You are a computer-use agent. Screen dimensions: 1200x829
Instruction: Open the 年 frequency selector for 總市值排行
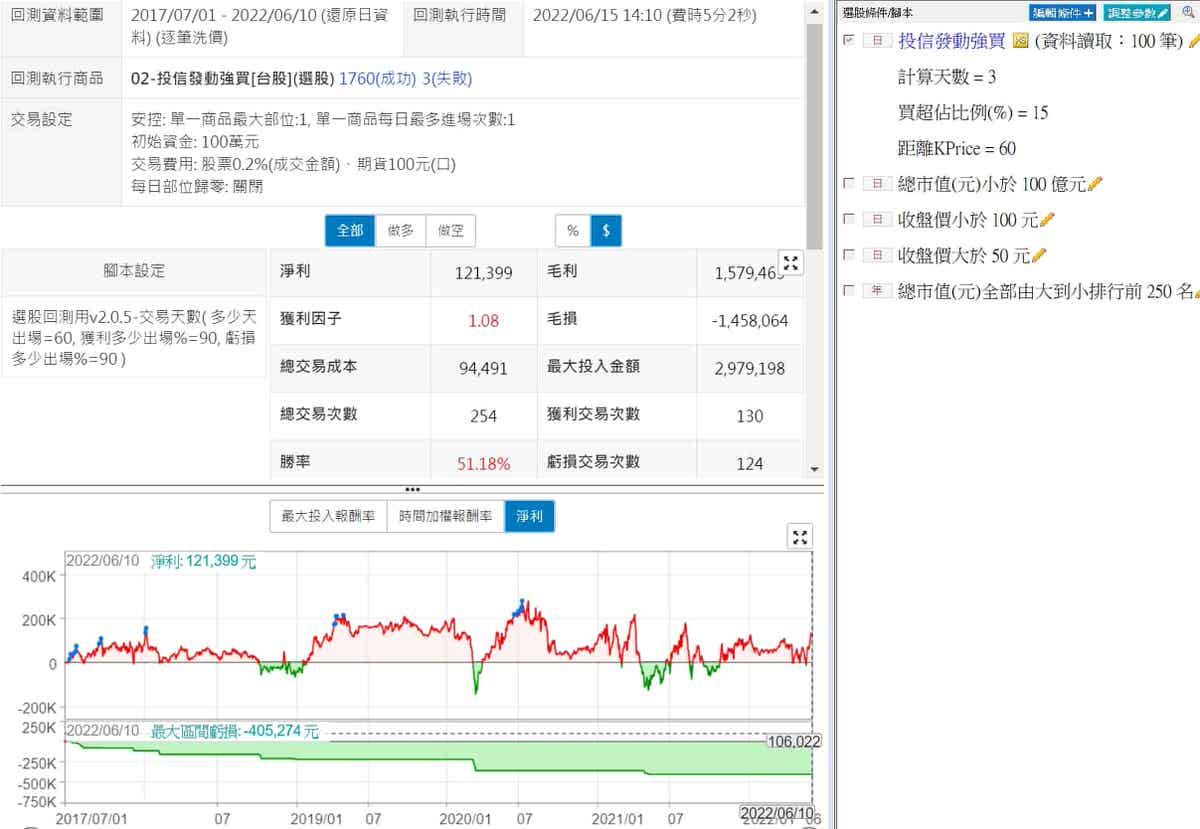click(x=877, y=292)
